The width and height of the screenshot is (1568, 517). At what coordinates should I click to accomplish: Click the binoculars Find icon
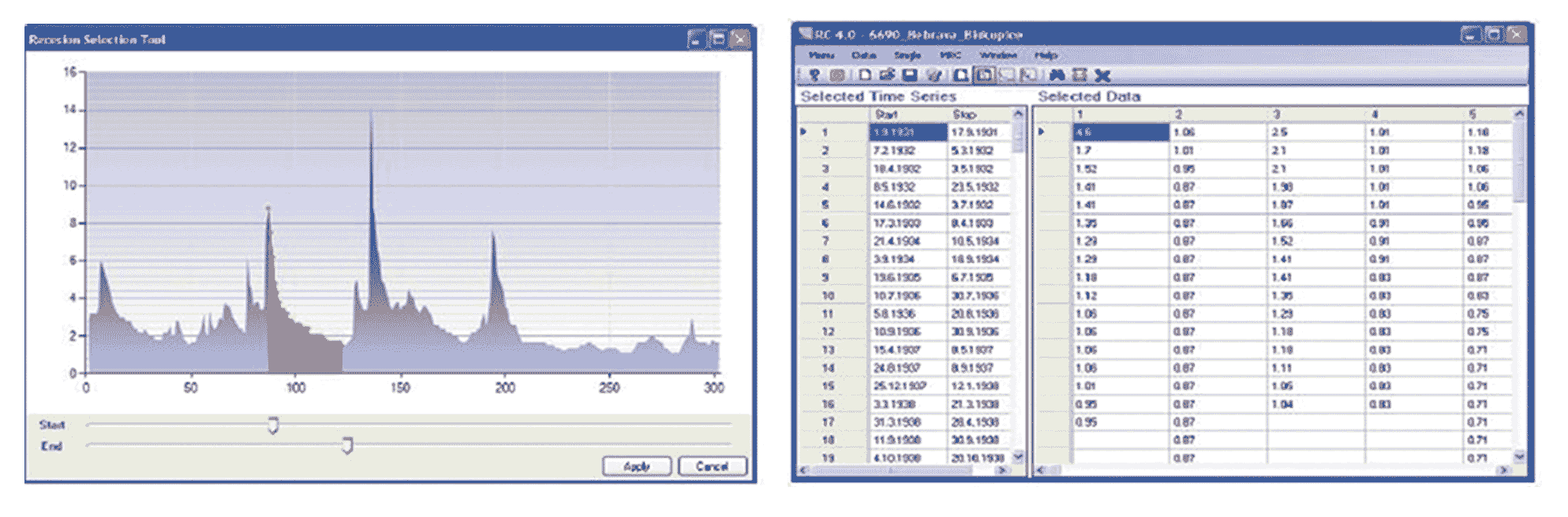click(x=1057, y=75)
